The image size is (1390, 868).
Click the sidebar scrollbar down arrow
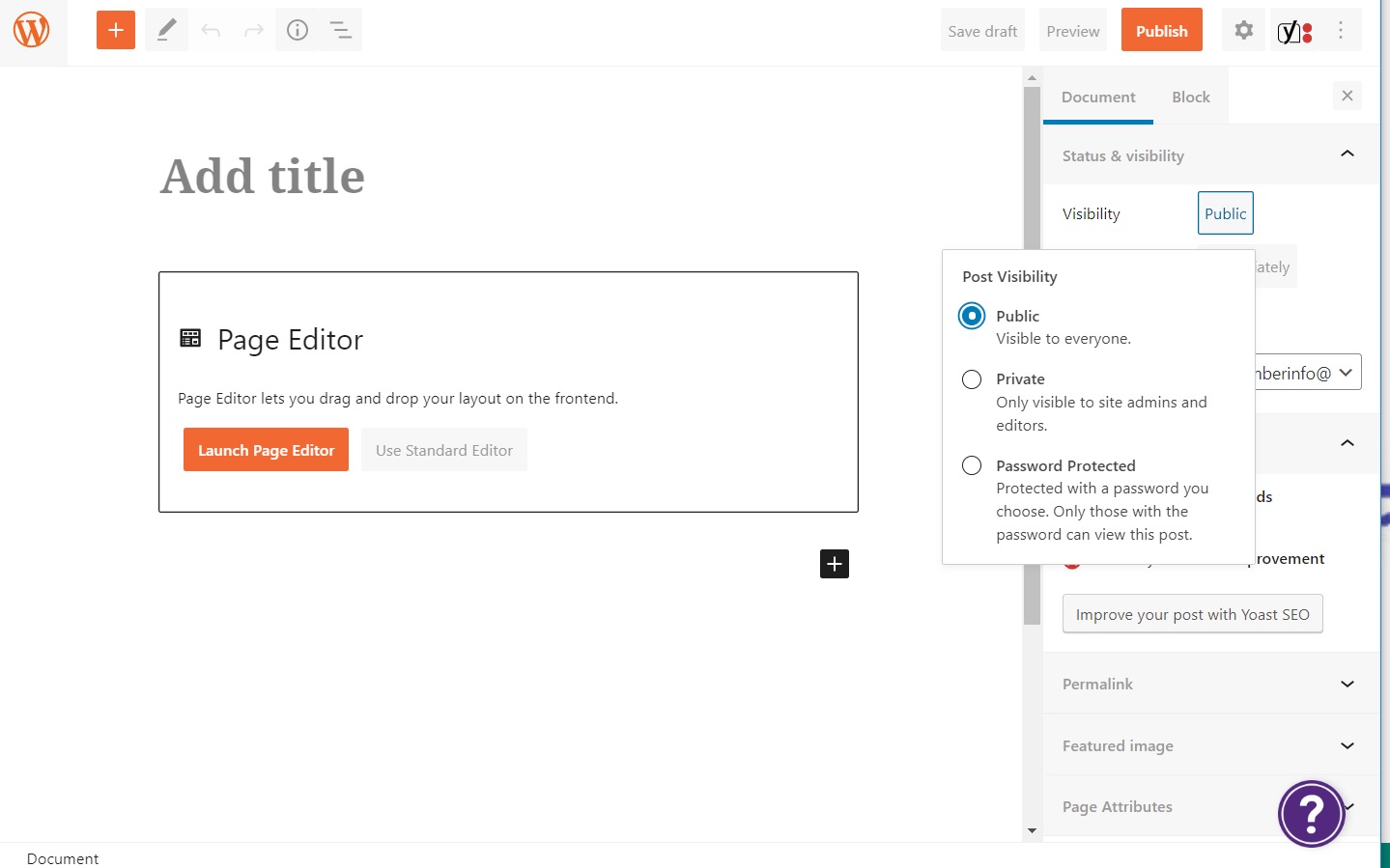[1032, 830]
